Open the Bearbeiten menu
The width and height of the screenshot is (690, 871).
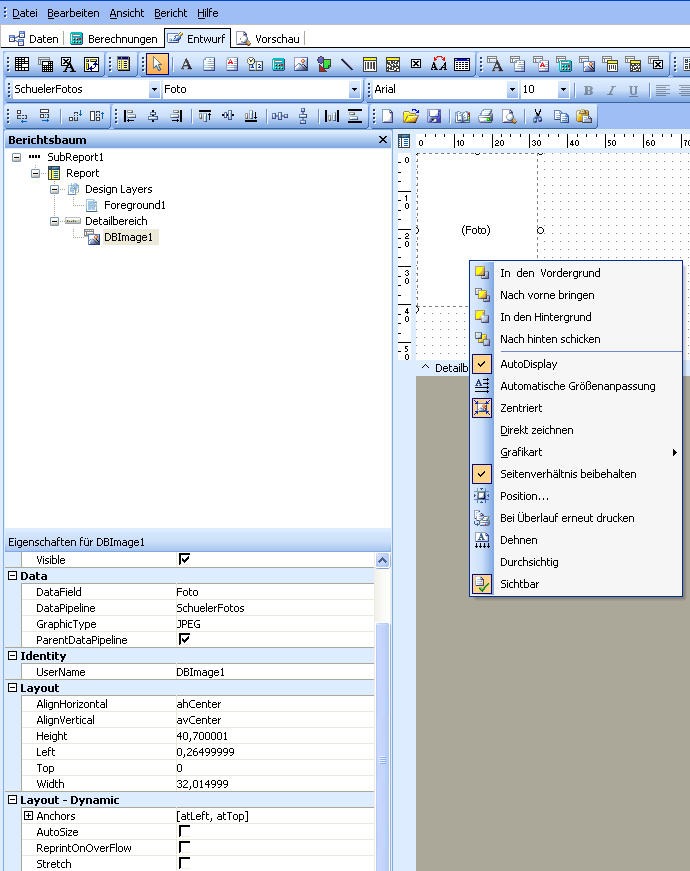pyautogui.click(x=73, y=13)
